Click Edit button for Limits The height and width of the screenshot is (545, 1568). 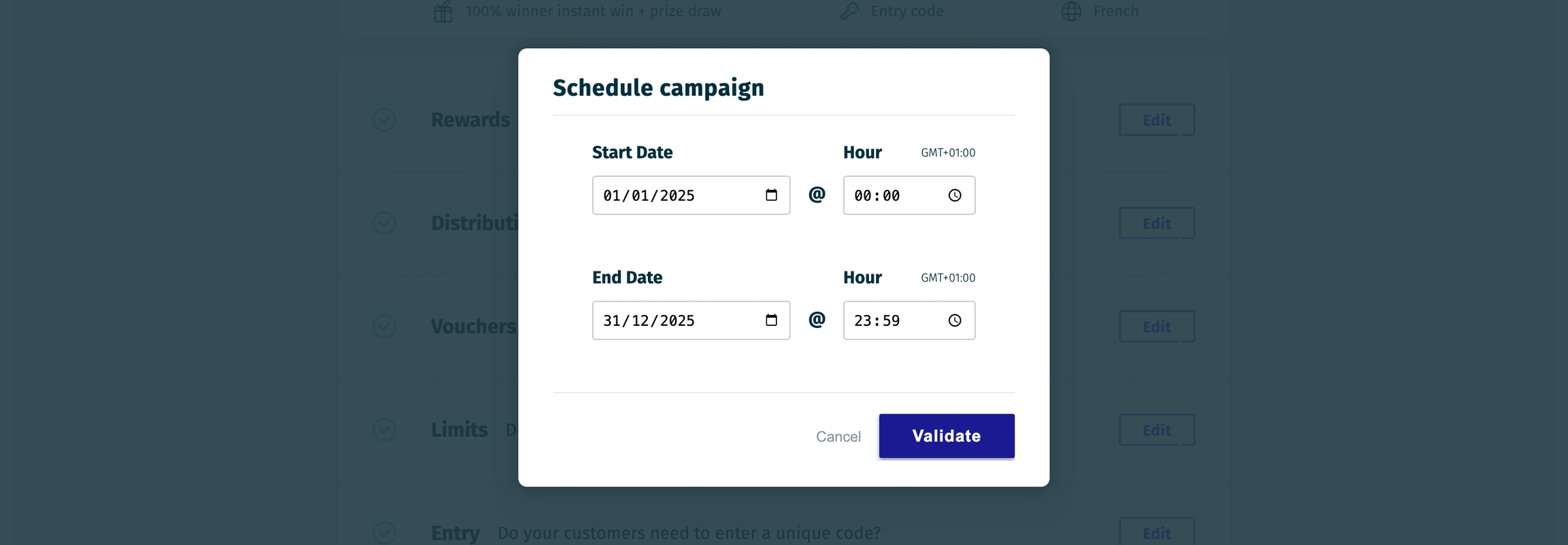coord(1156,431)
